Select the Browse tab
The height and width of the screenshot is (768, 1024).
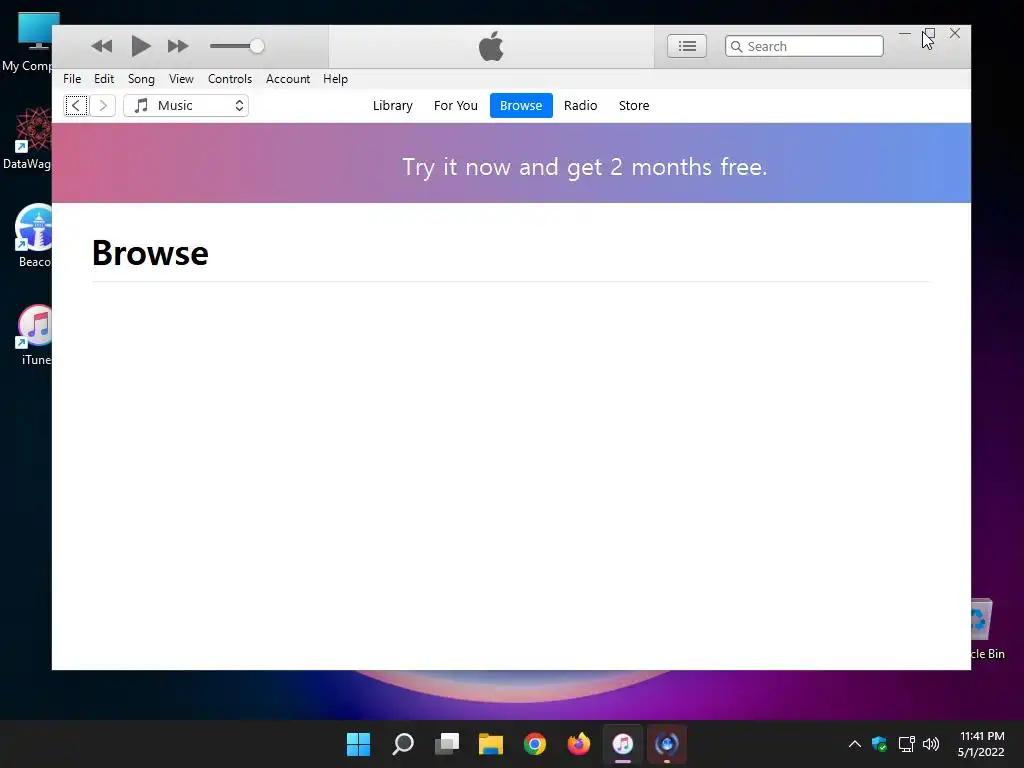[x=521, y=106]
